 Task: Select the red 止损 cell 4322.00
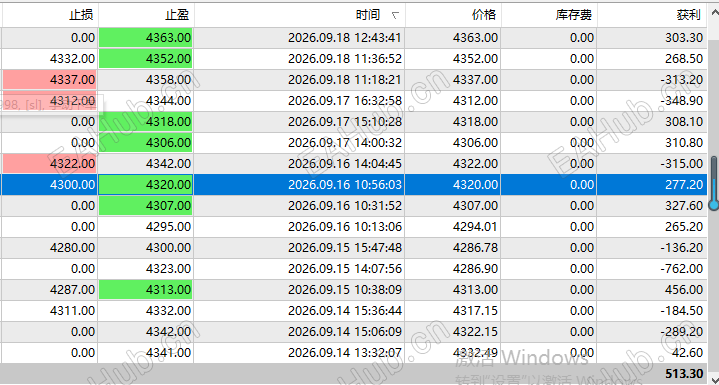pyautogui.click(x=50, y=164)
